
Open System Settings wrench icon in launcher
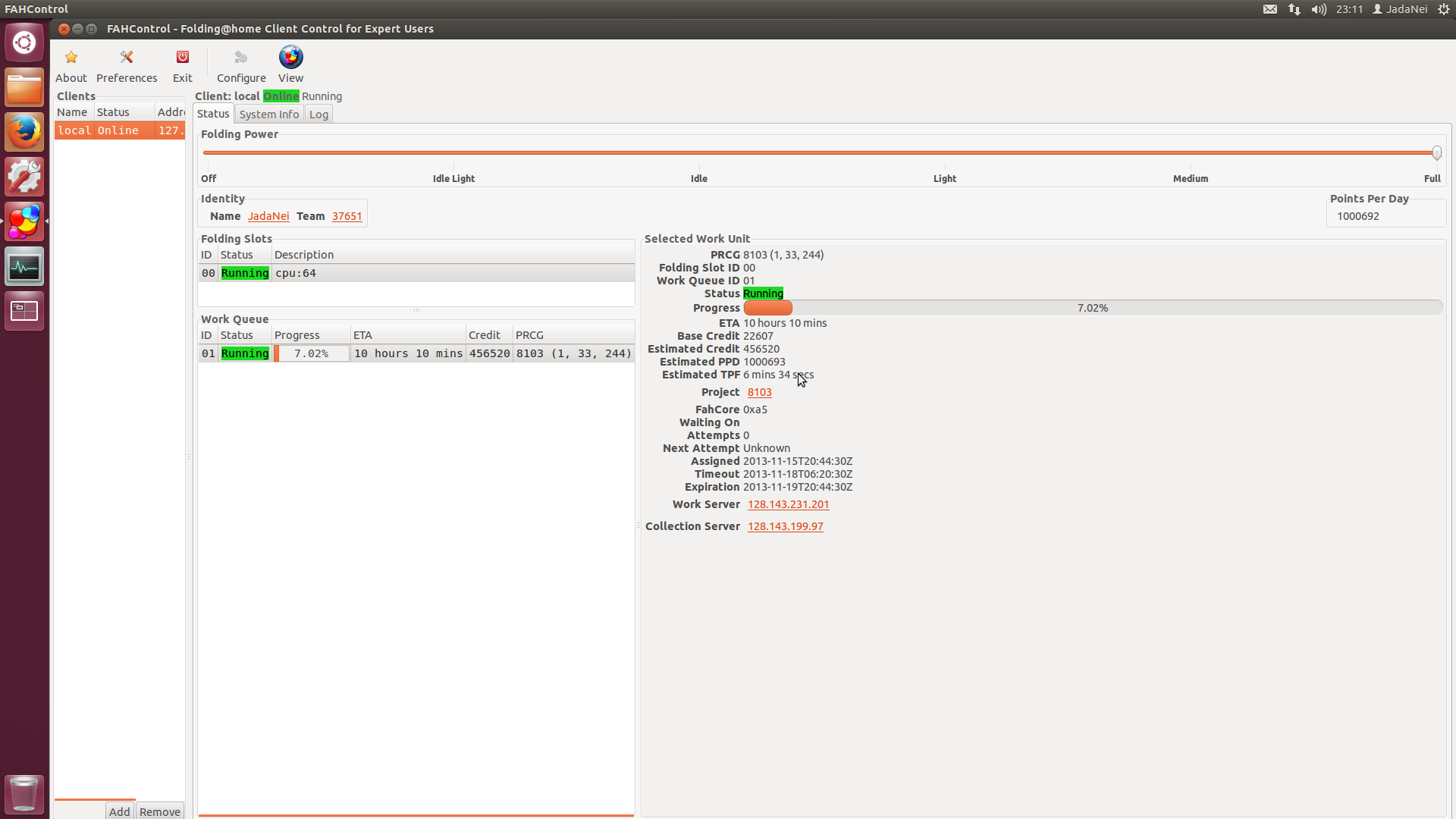24,177
